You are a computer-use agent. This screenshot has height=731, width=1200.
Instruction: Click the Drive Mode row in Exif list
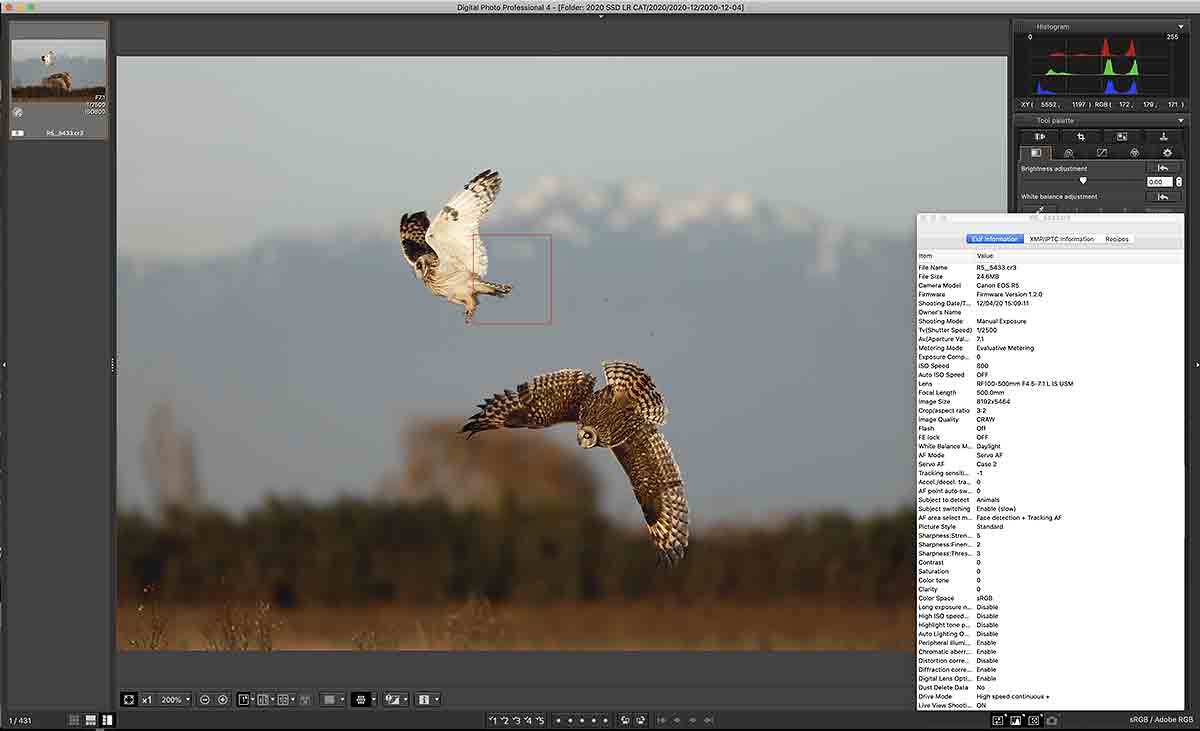(x=1050, y=696)
